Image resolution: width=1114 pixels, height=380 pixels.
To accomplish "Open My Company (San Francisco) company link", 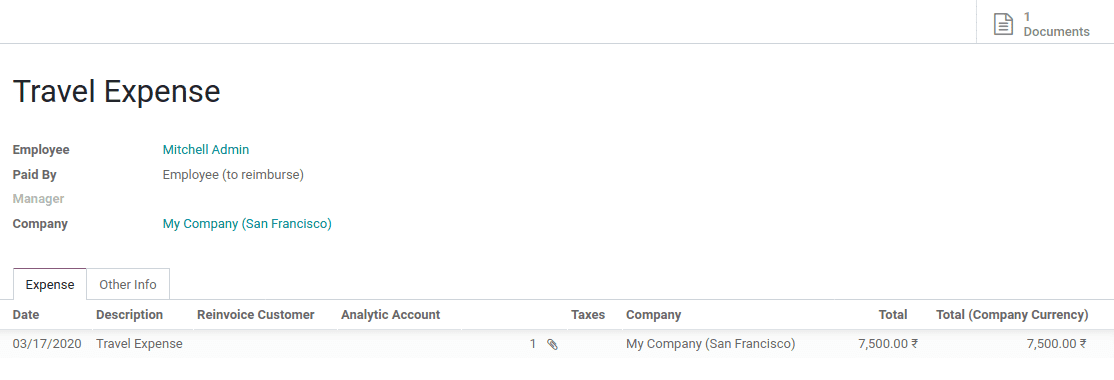I will click(x=247, y=224).
